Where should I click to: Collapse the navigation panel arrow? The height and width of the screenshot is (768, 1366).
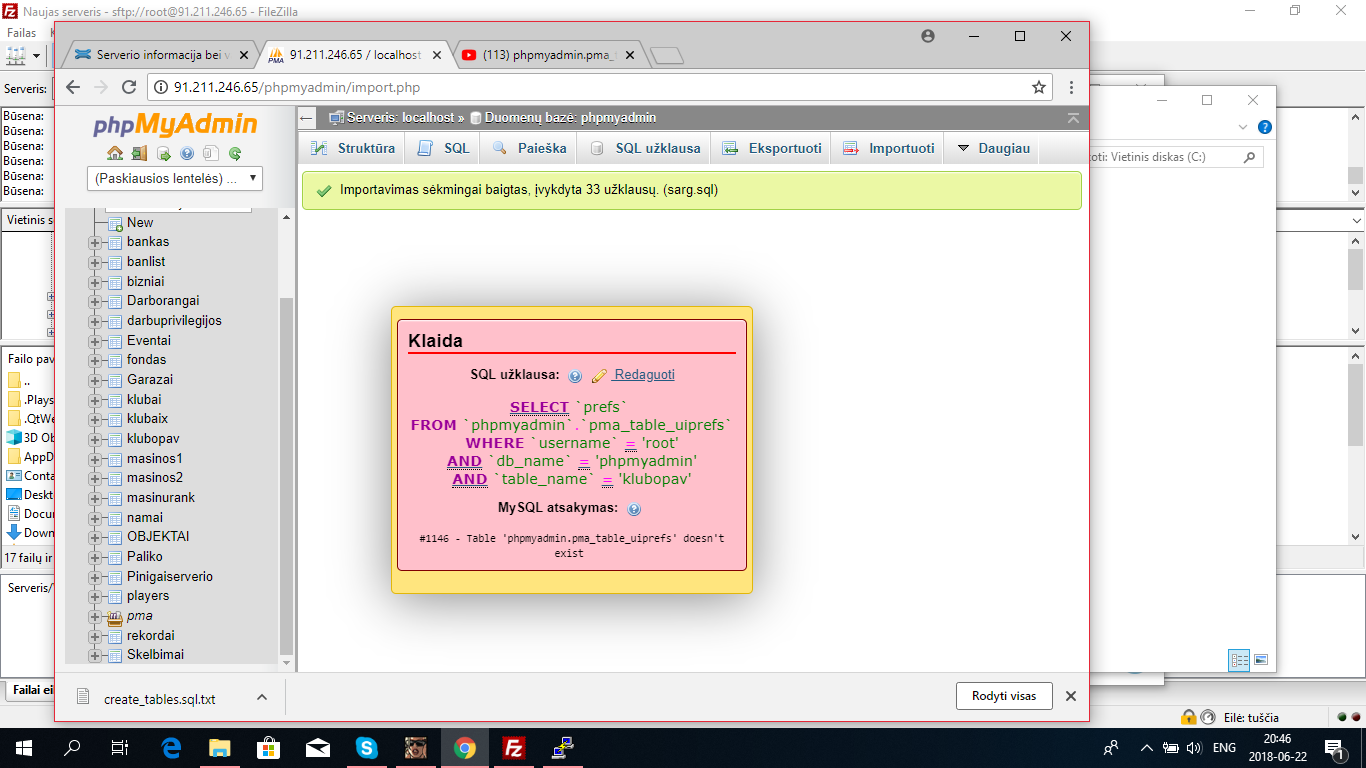click(x=307, y=118)
